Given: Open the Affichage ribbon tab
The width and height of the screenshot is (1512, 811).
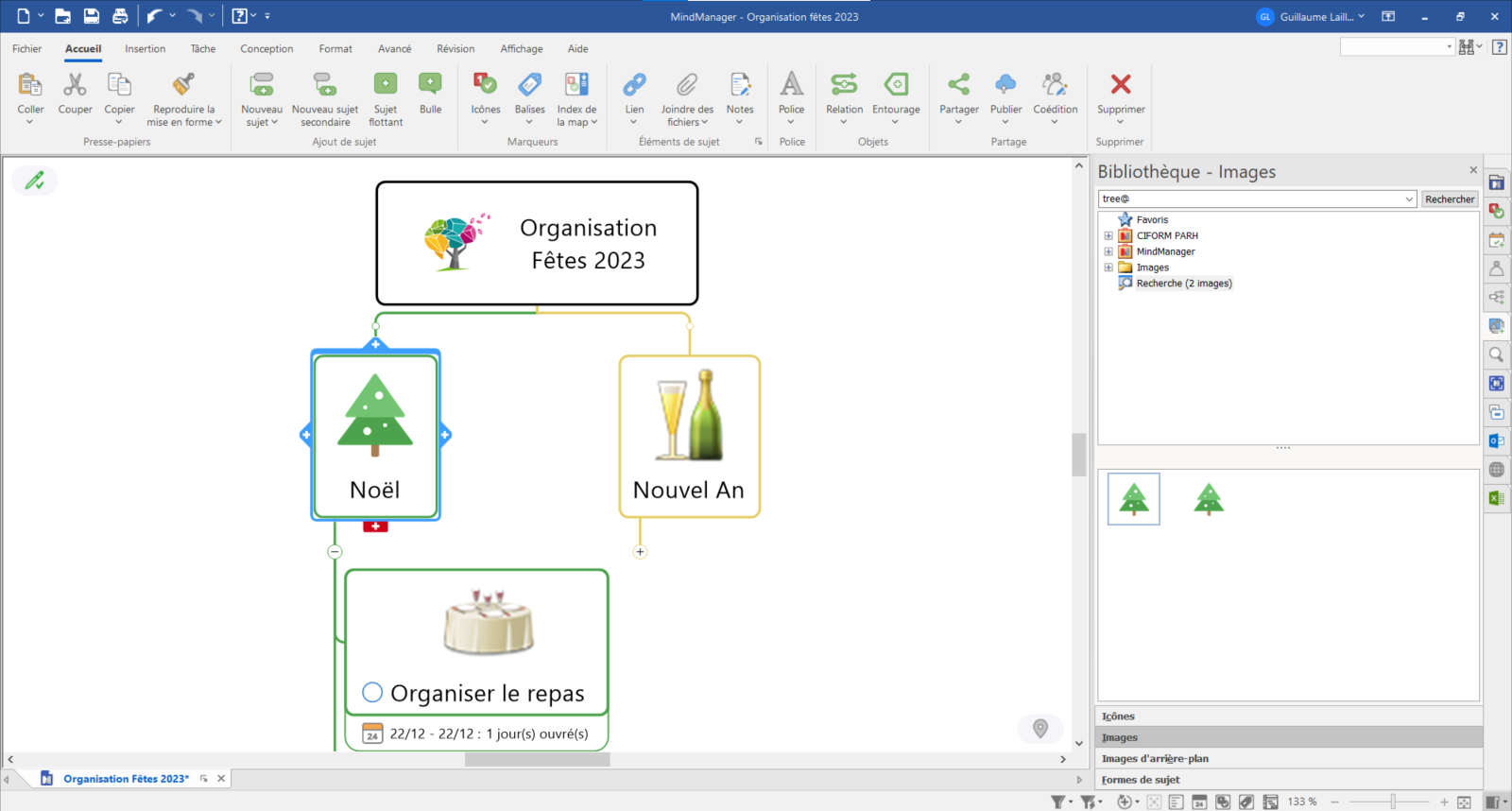Looking at the screenshot, I should tap(522, 49).
